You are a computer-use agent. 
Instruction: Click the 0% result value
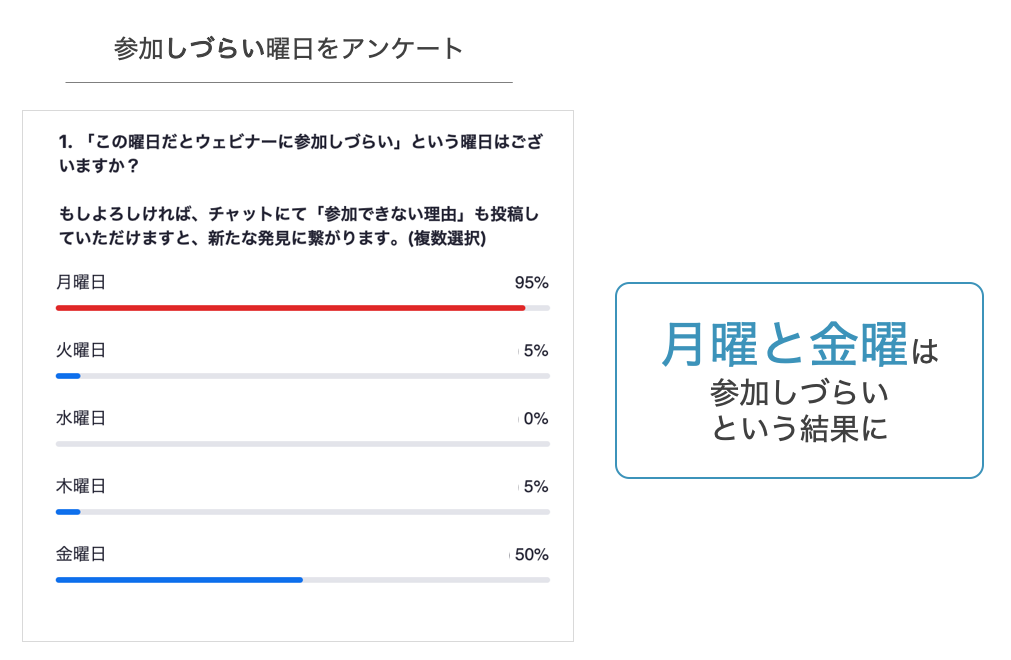coord(536,418)
